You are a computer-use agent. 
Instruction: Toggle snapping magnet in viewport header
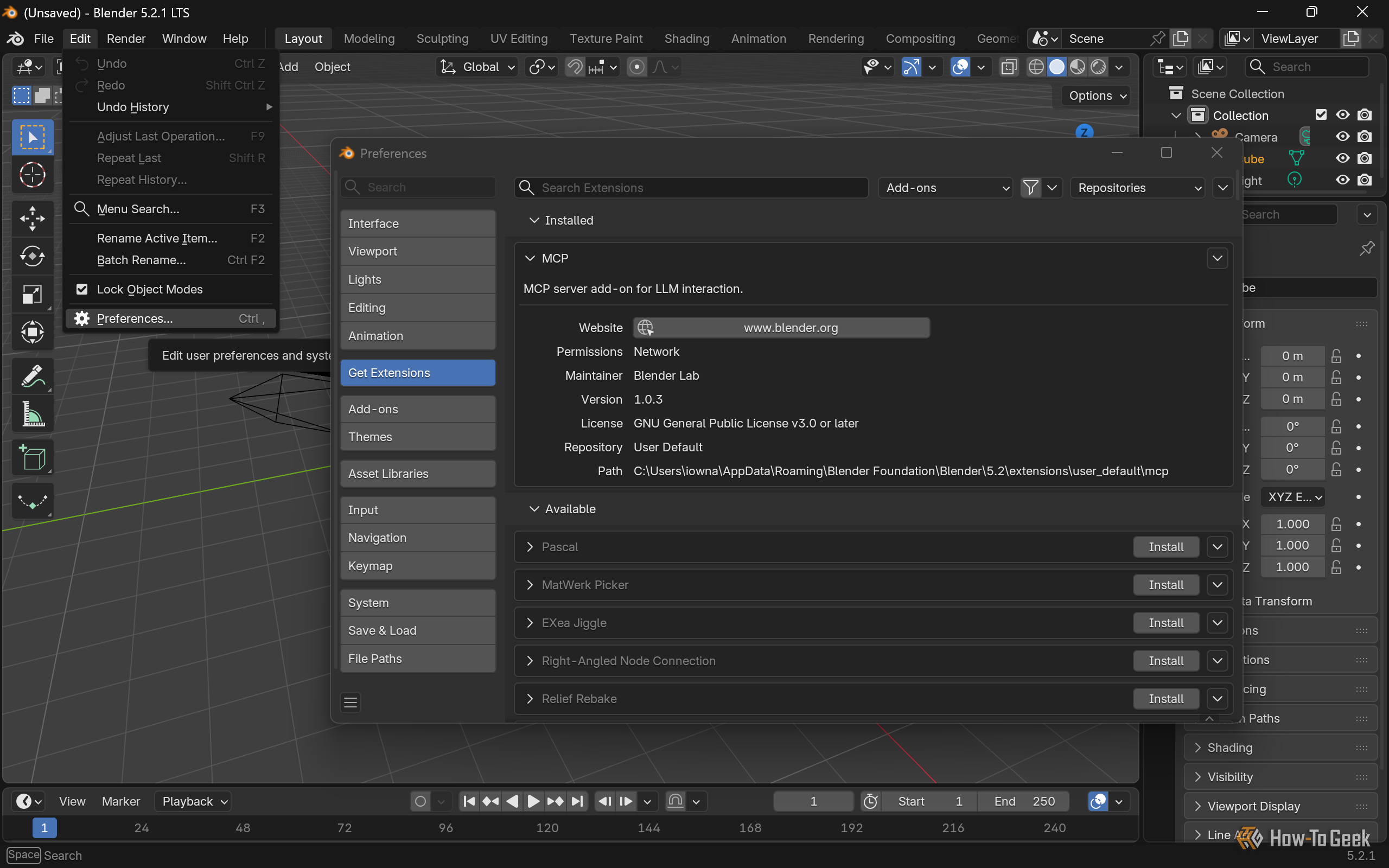575,67
